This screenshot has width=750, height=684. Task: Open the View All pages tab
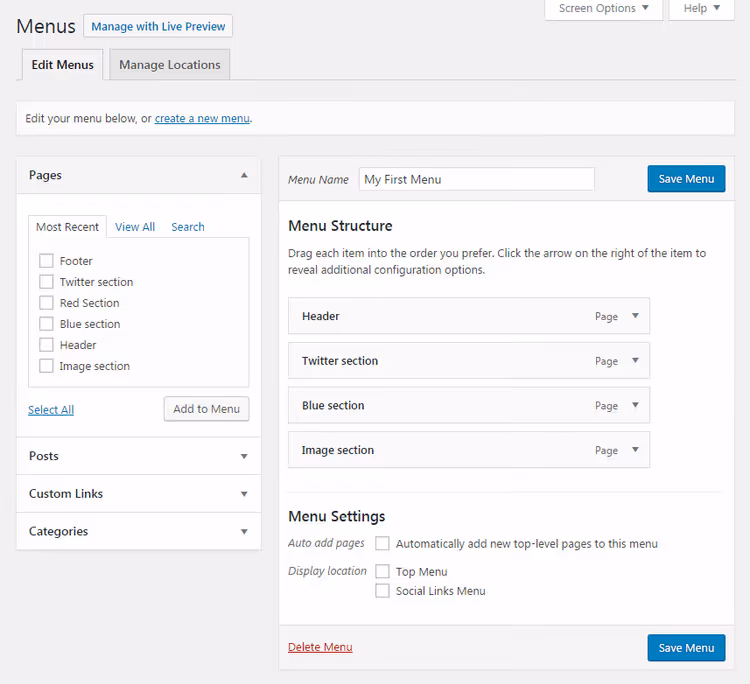point(135,227)
